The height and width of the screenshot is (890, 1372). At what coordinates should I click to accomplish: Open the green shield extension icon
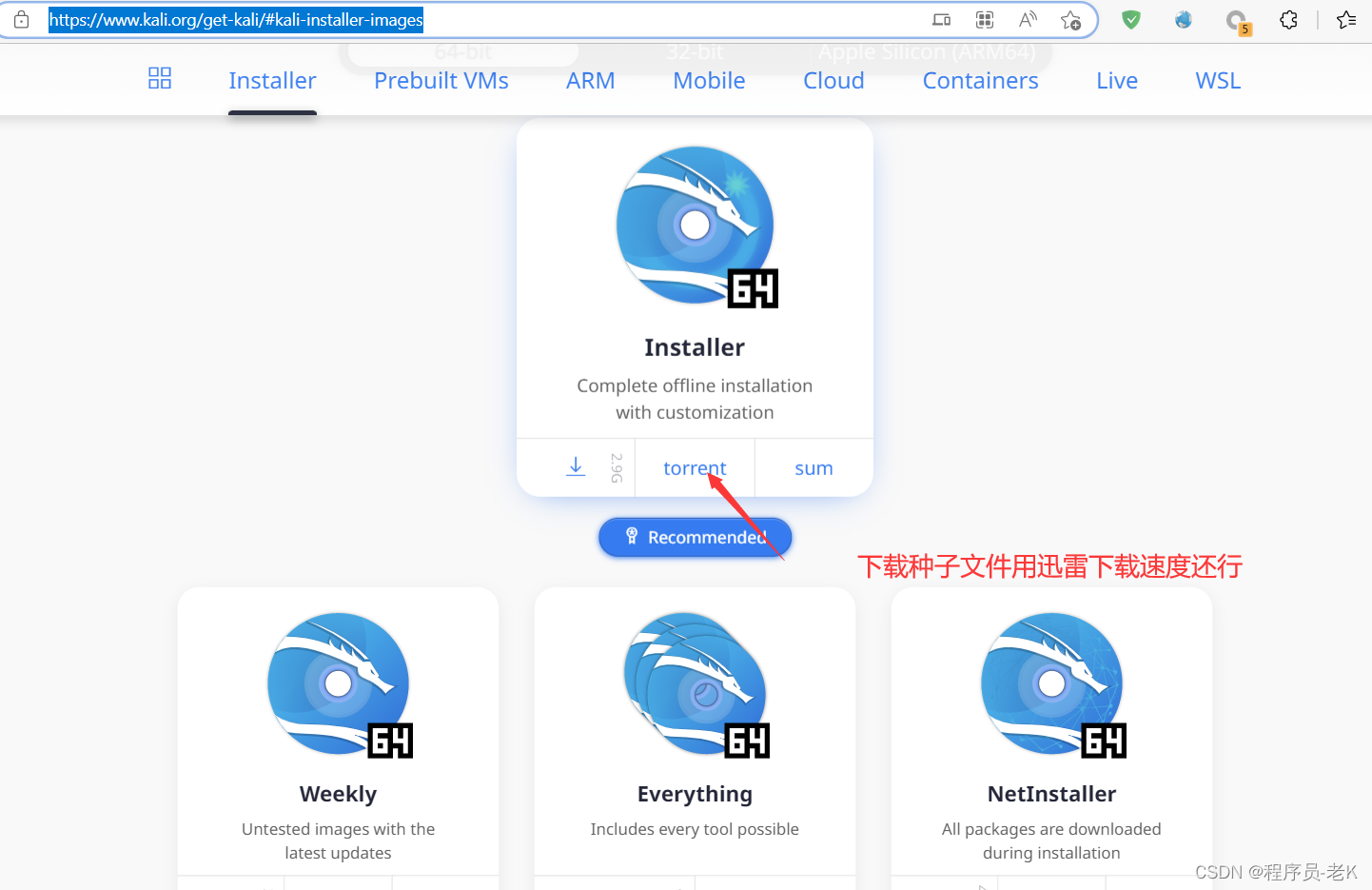pos(1131,19)
